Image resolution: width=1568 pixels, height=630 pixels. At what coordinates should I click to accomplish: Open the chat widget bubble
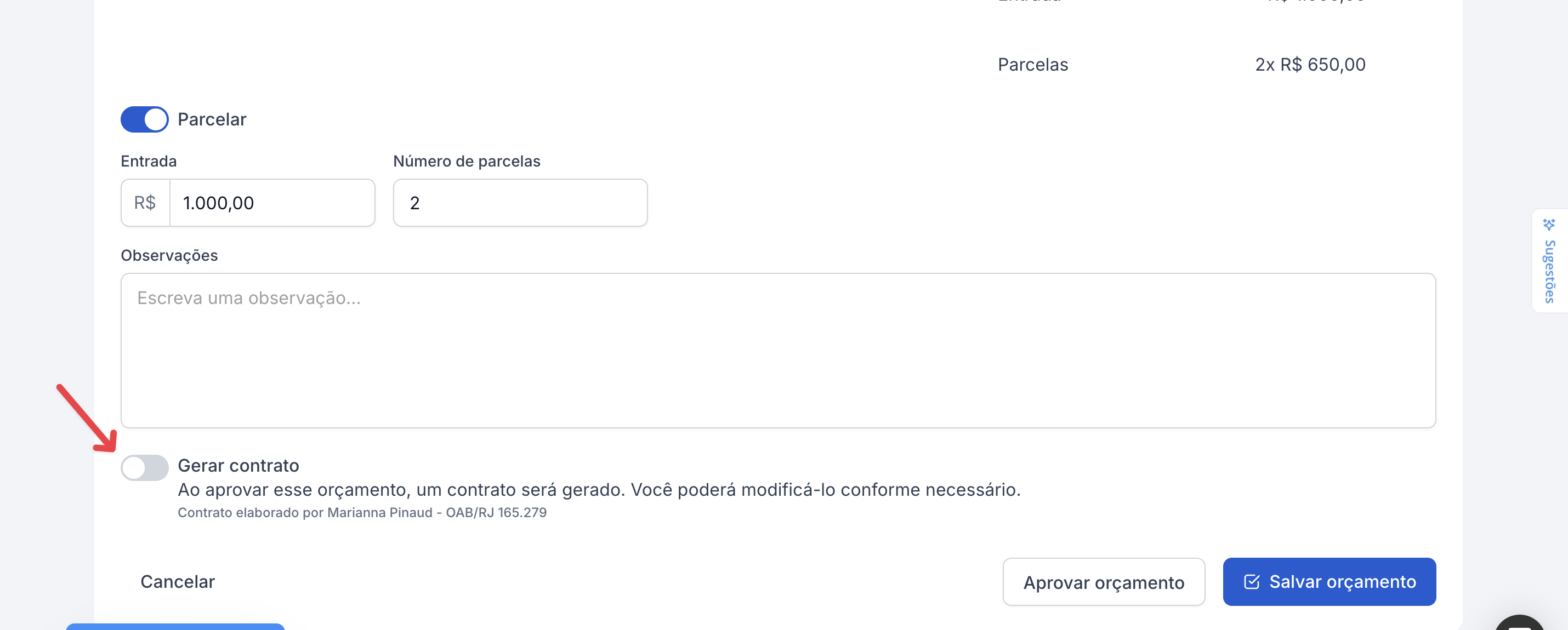[1519, 624]
